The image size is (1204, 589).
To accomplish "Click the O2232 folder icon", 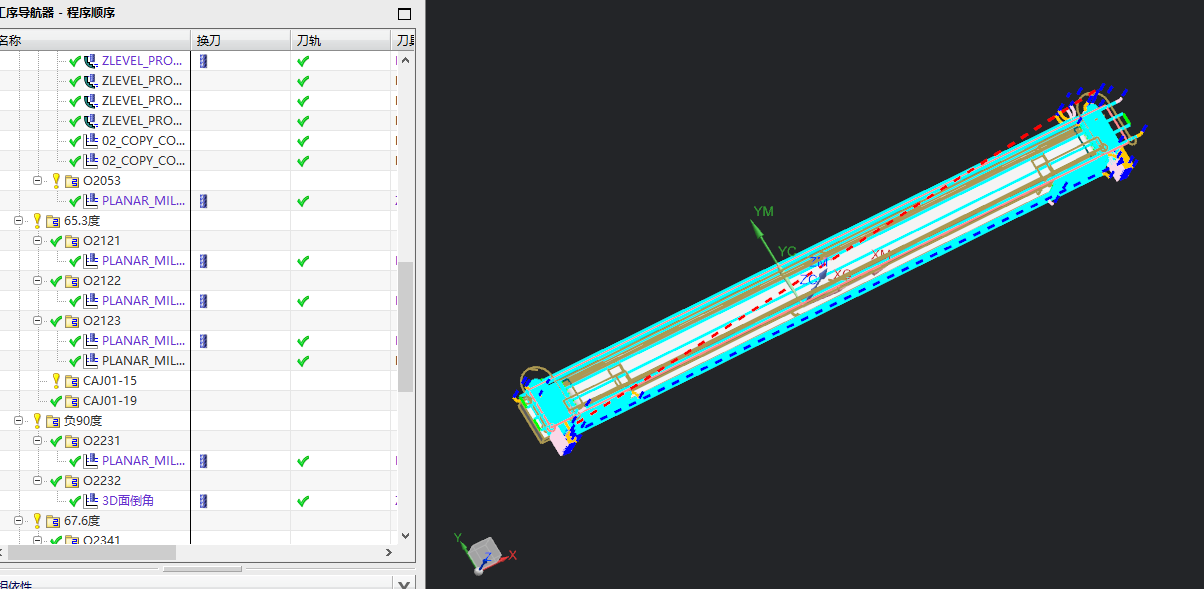I will click(72, 481).
